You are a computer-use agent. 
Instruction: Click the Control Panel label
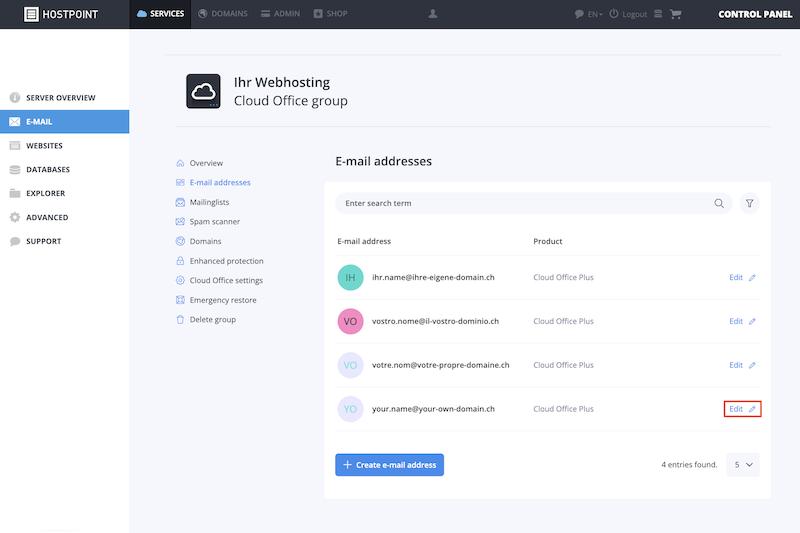click(x=755, y=14)
